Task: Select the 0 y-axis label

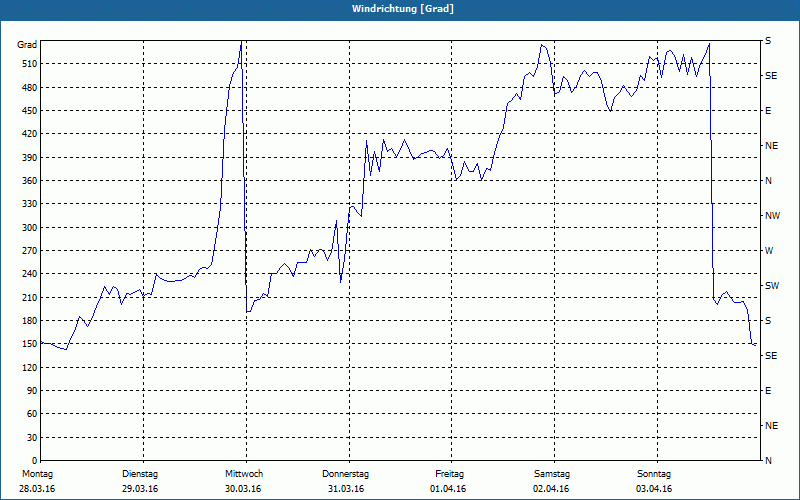Action: point(35,461)
